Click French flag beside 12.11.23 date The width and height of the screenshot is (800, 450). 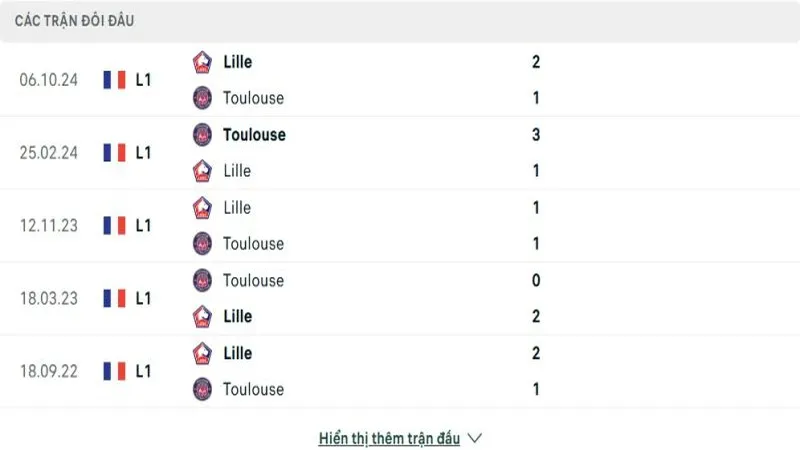(x=114, y=226)
